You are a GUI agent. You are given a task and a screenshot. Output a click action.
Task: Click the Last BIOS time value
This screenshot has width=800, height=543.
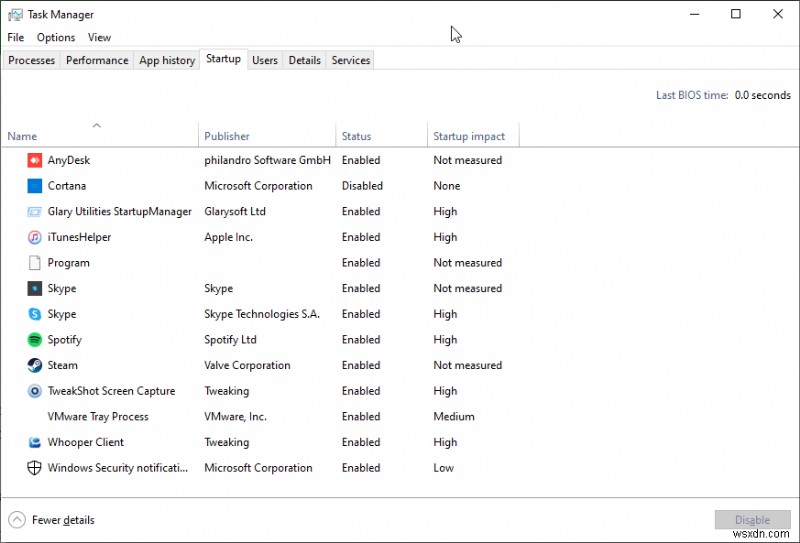762,95
